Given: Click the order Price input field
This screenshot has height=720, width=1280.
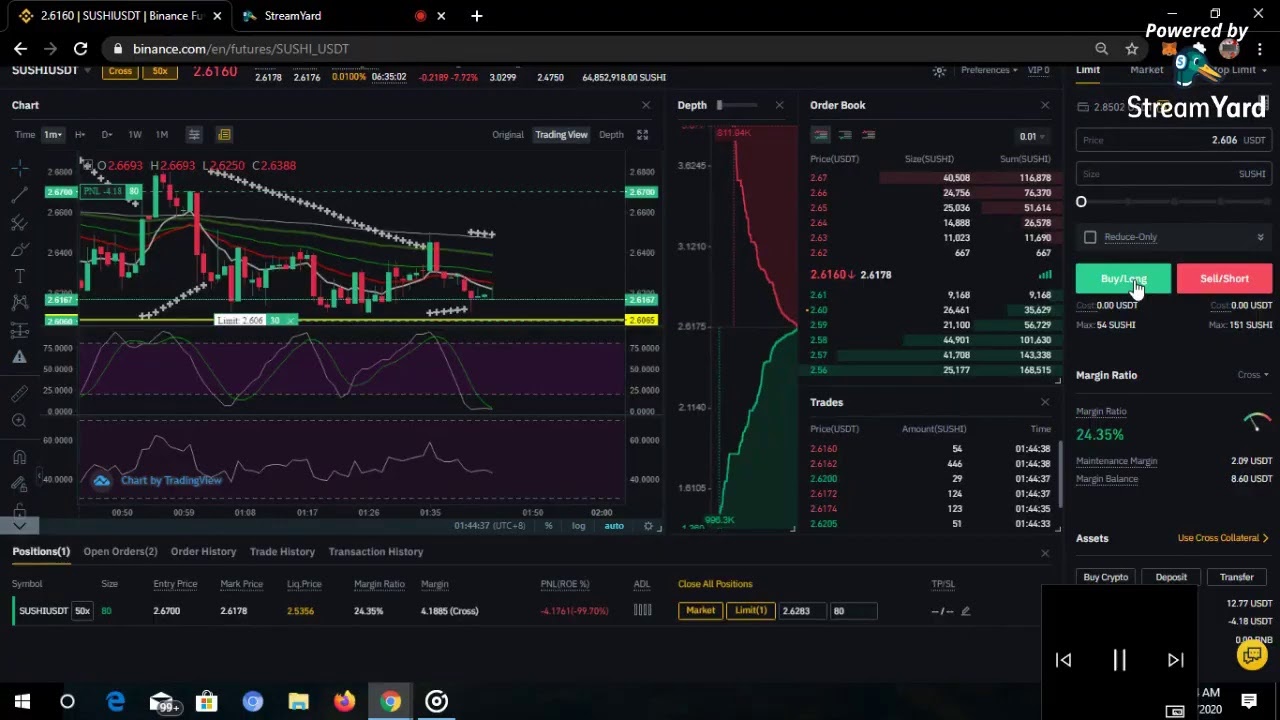Looking at the screenshot, I should (1174, 141).
